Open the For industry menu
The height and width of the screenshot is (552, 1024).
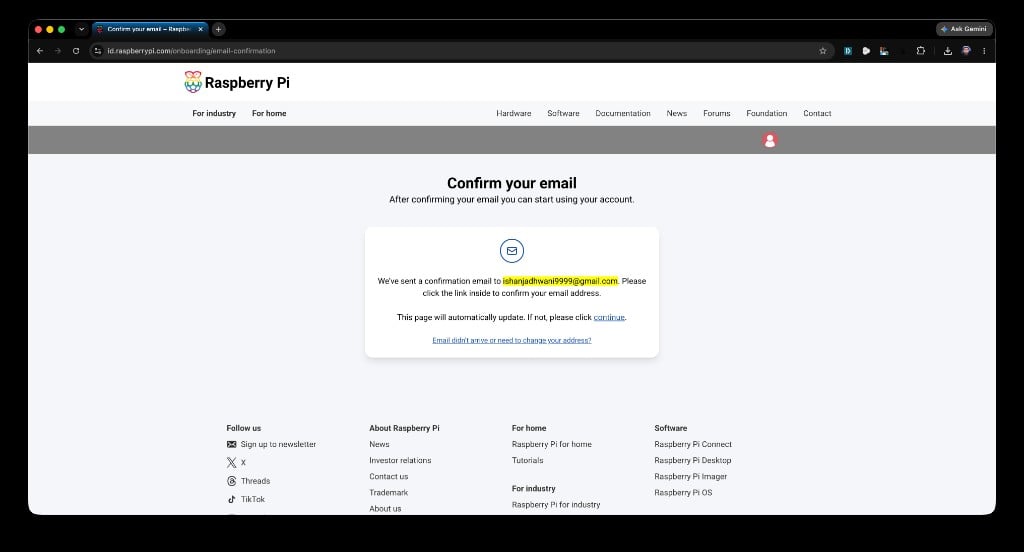[x=214, y=114]
